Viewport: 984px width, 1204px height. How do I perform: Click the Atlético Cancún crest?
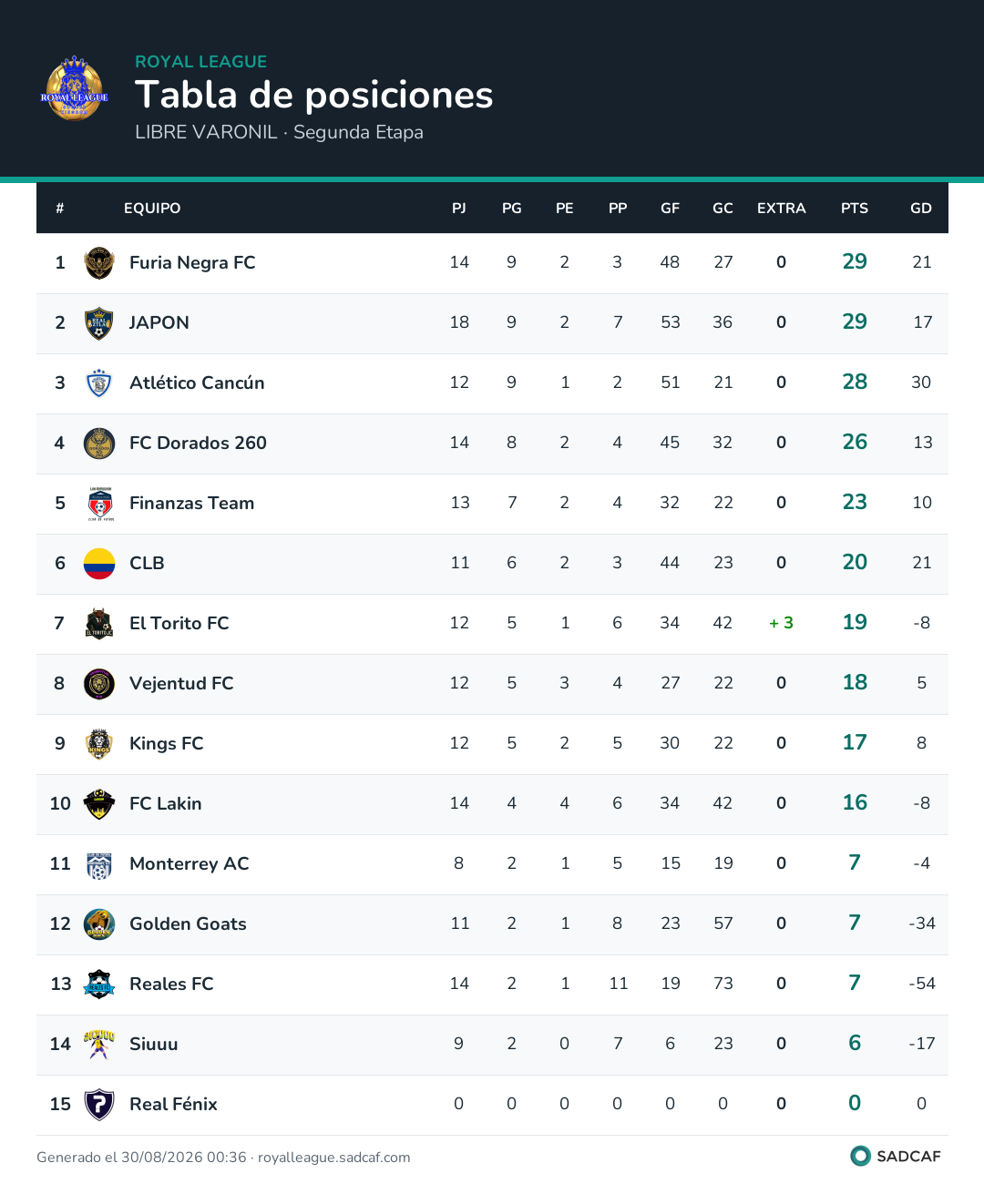click(99, 383)
